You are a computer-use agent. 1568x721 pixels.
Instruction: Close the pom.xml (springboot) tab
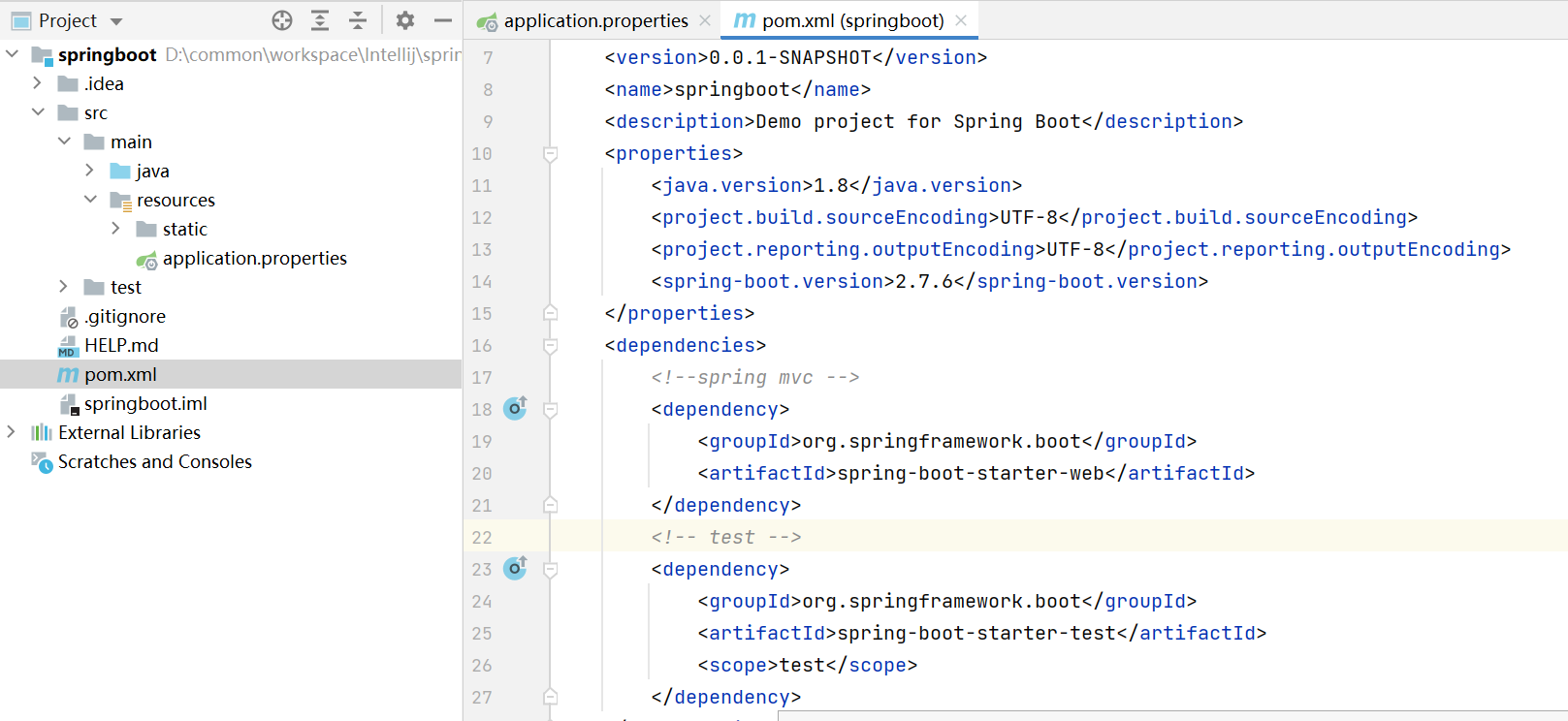pos(961,20)
